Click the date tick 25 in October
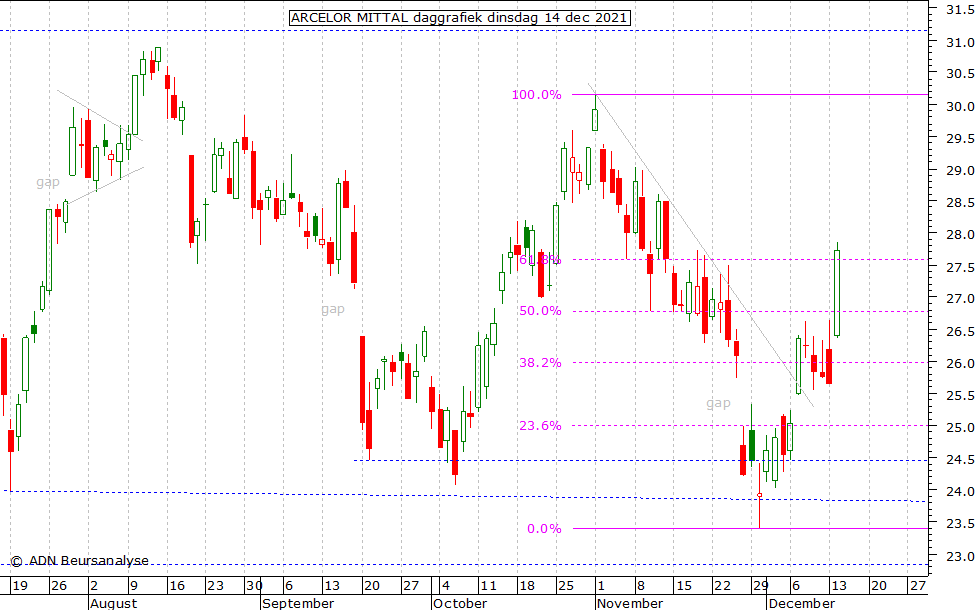The image size is (979, 610). tap(566, 586)
